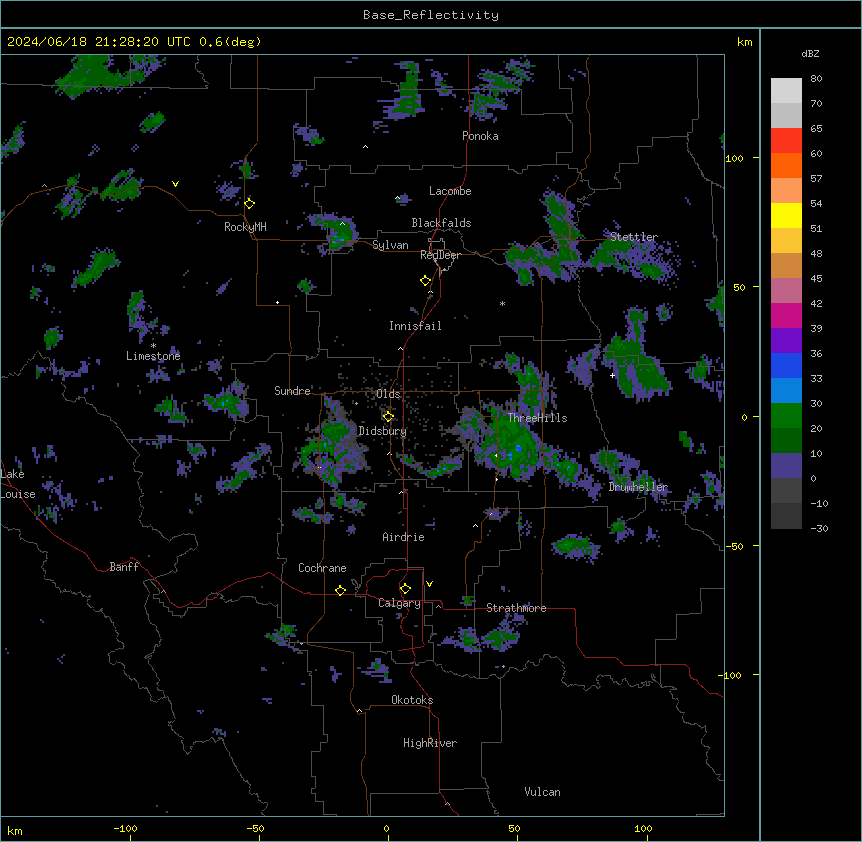Click the Drumheller label
862x842 pixels.
point(638,487)
